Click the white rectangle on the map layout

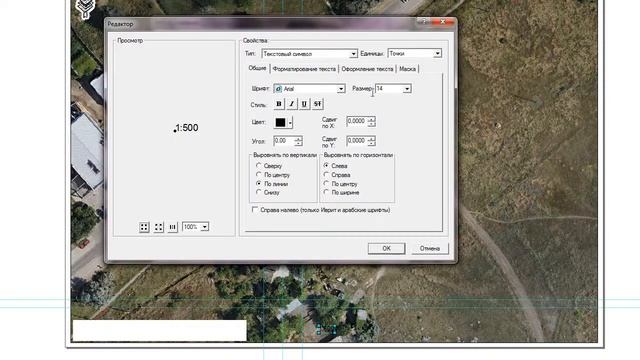pos(160,330)
